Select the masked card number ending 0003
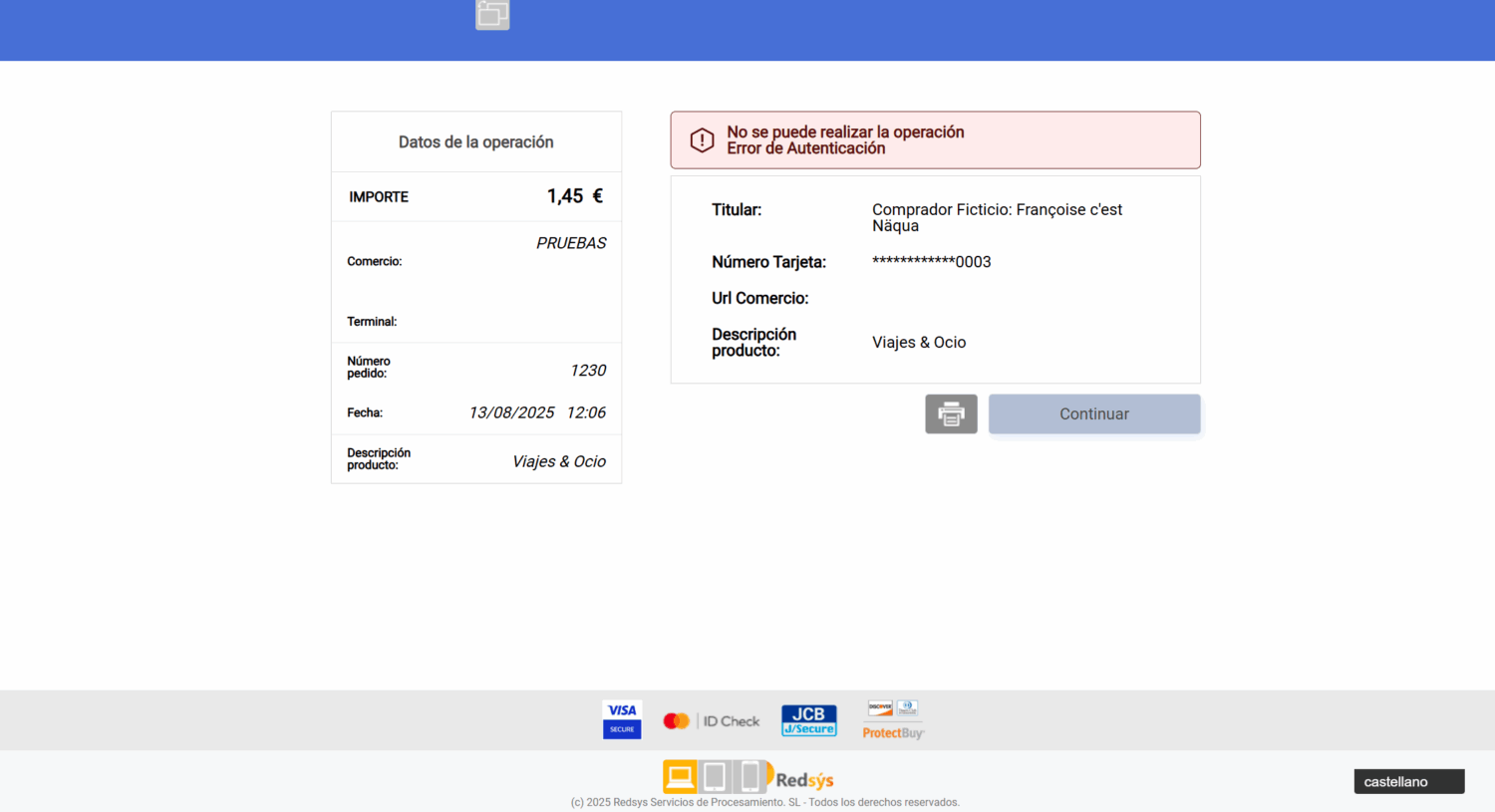 931,262
